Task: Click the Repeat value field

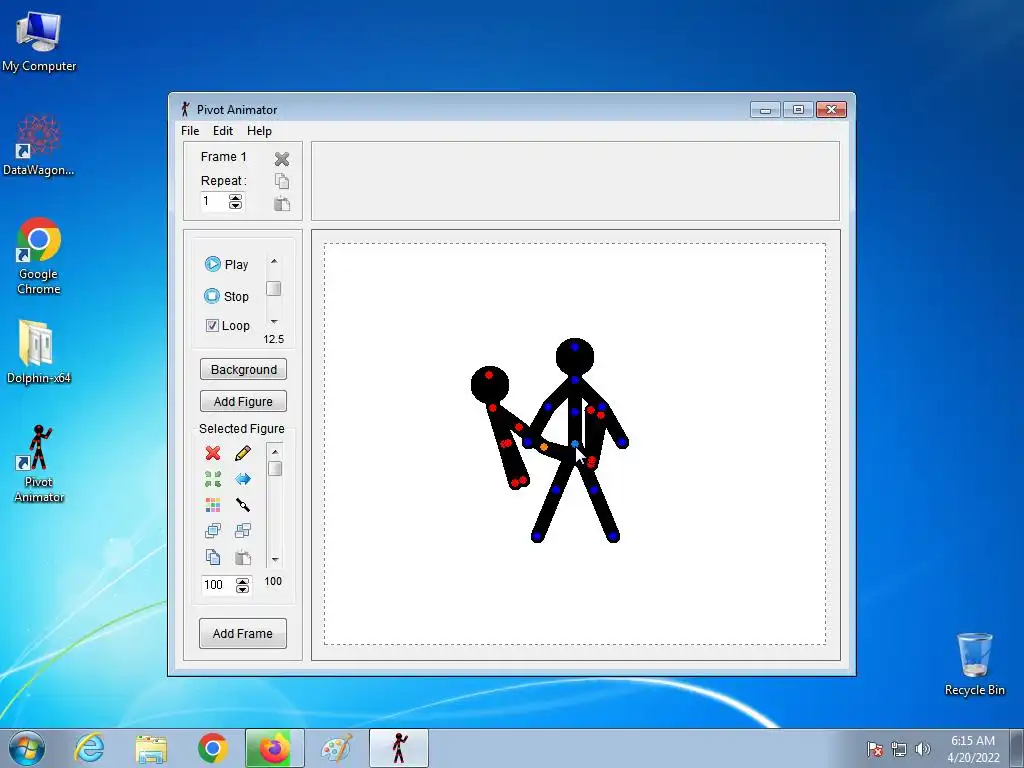Action: tap(214, 201)
